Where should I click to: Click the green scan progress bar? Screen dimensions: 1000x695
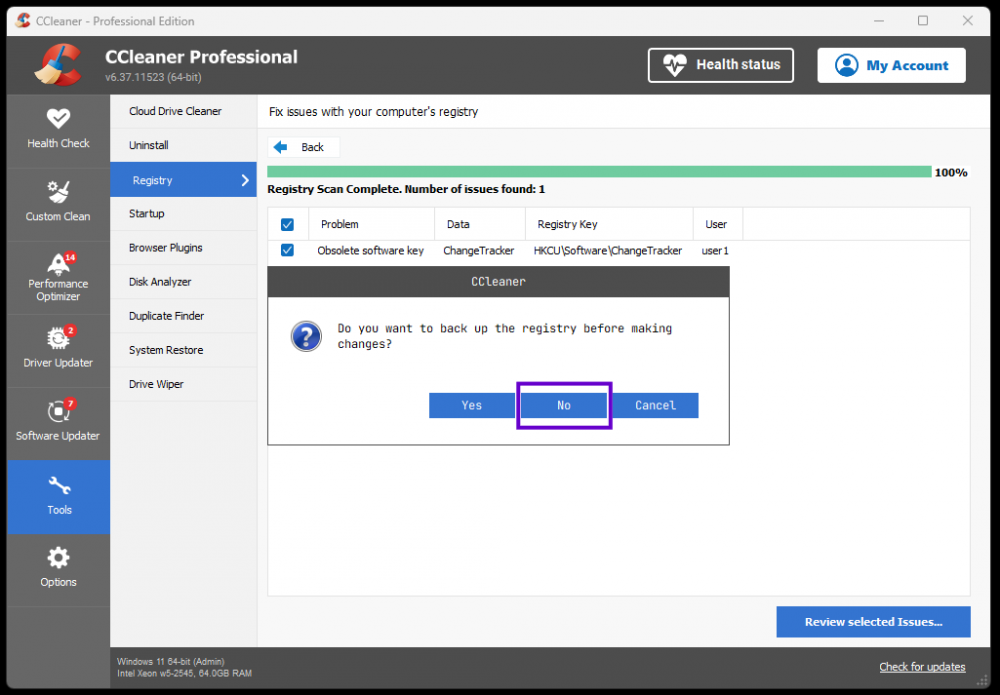click(599, 172)
